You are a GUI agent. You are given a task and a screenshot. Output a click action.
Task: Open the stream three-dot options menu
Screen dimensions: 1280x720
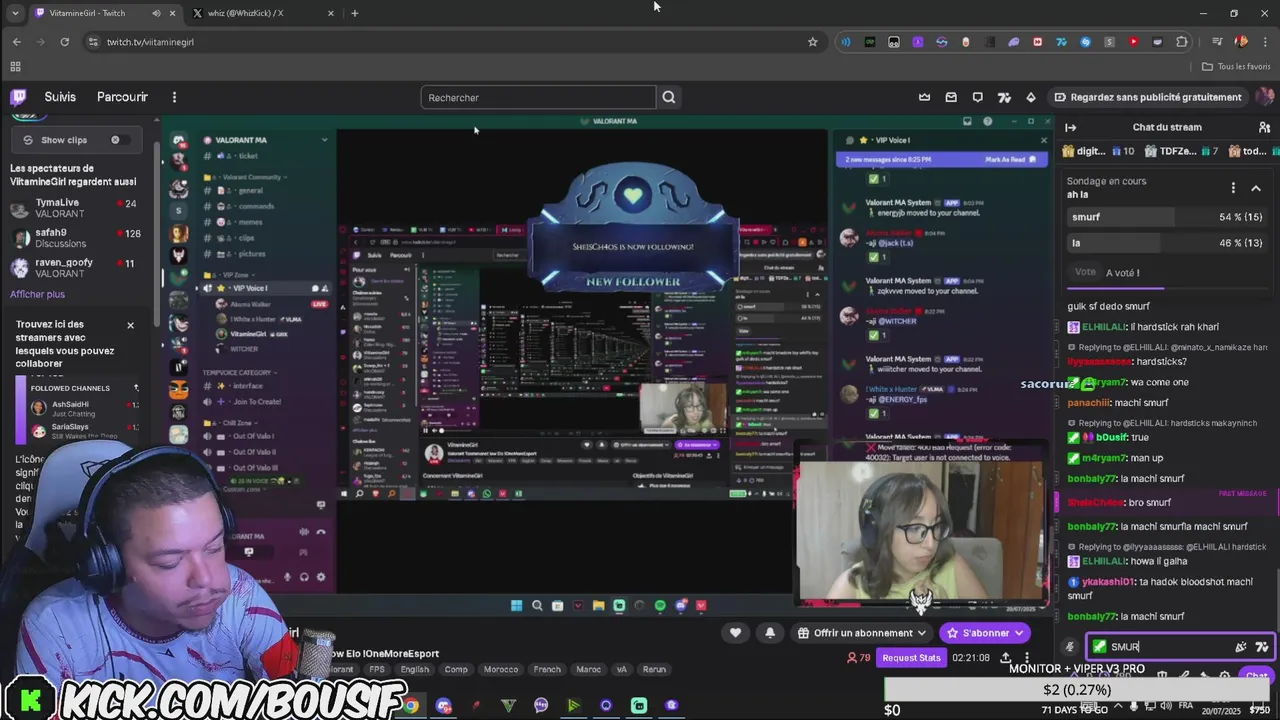[x=1027, y=658]
